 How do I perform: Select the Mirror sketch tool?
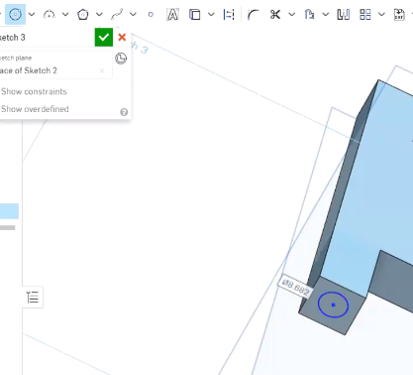(343, 14)
